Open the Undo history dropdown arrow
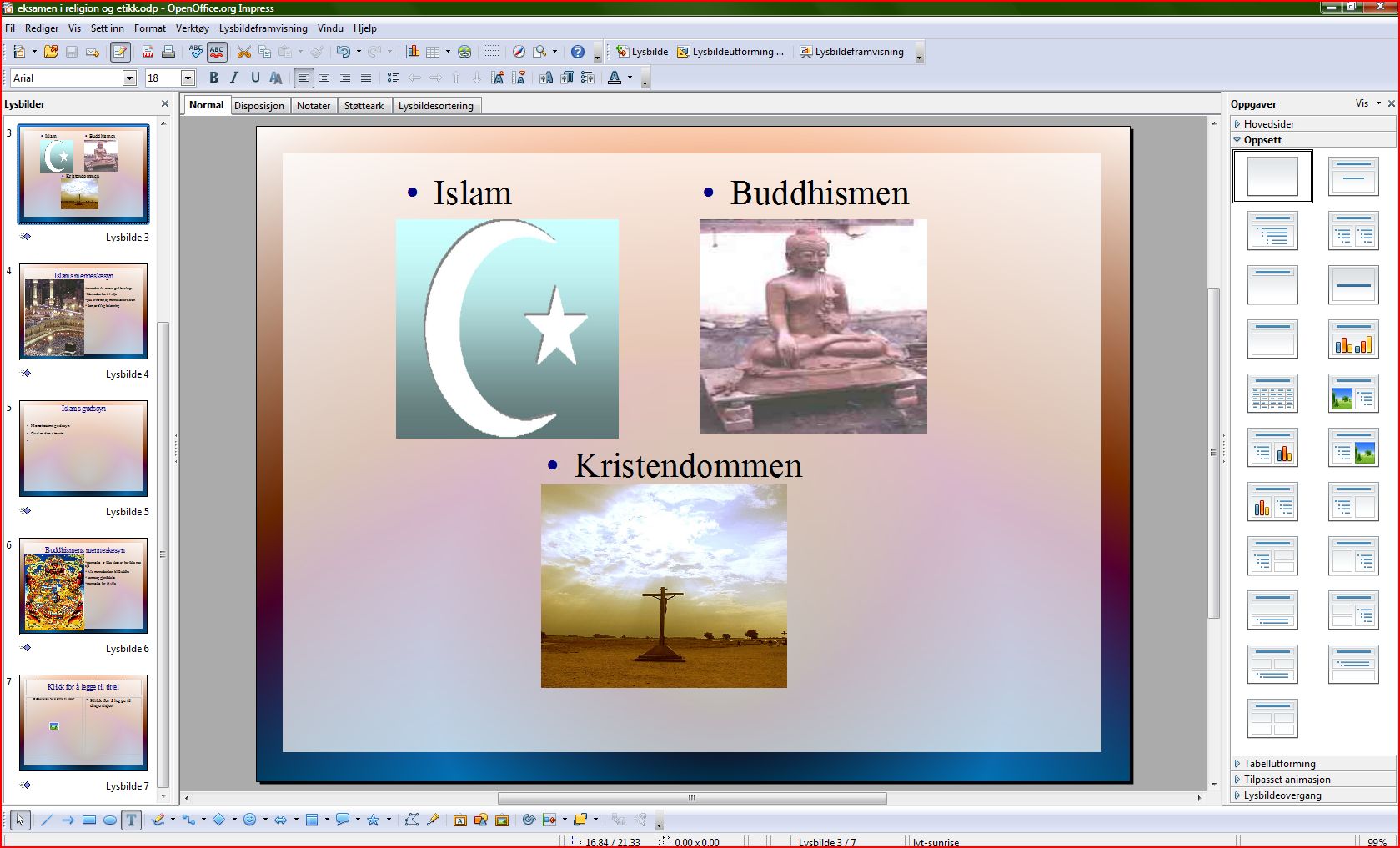Screen dimensions: 1400x848 [359, 52]
